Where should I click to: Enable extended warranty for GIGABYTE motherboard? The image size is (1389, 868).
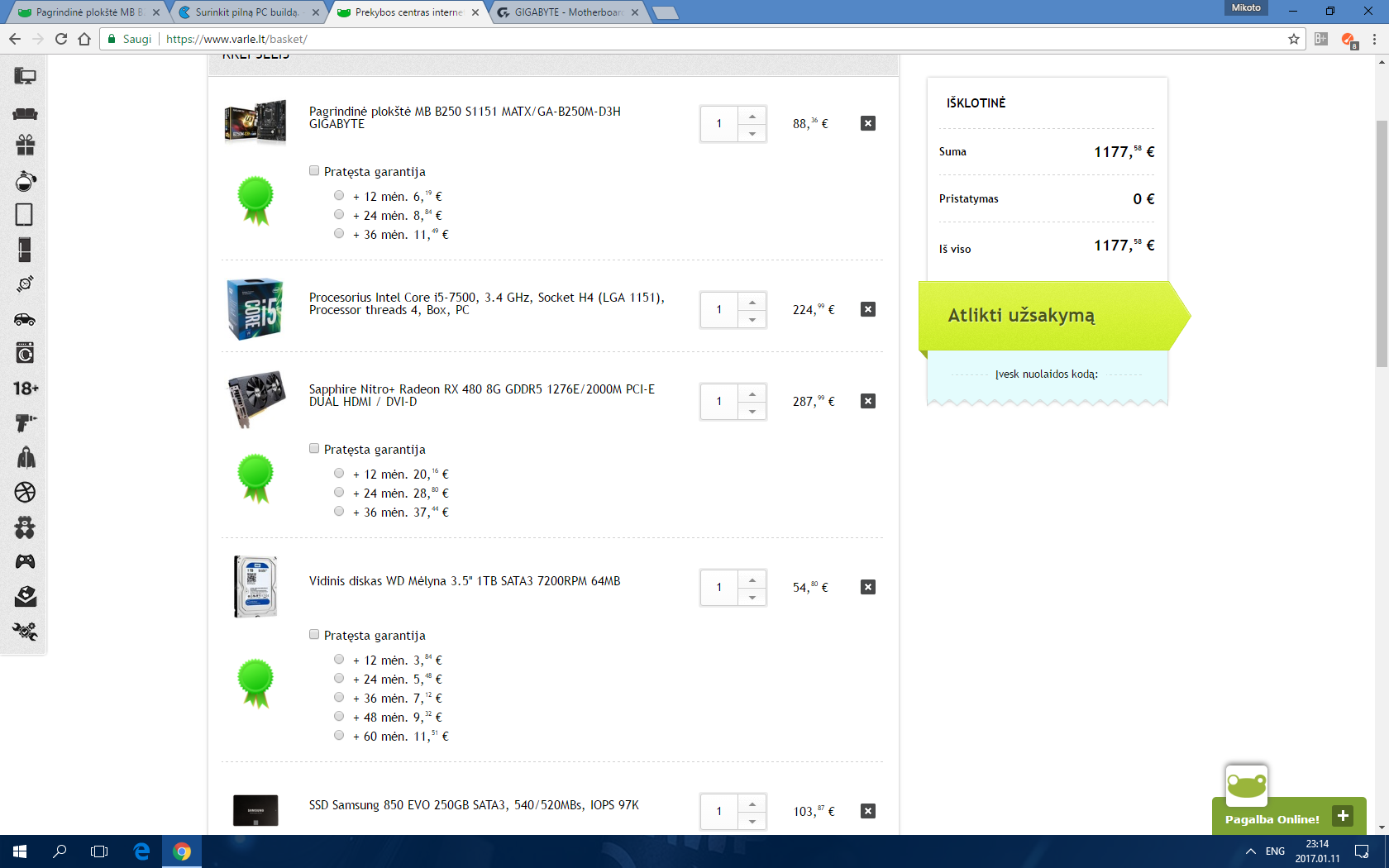(x=314, y=171)
